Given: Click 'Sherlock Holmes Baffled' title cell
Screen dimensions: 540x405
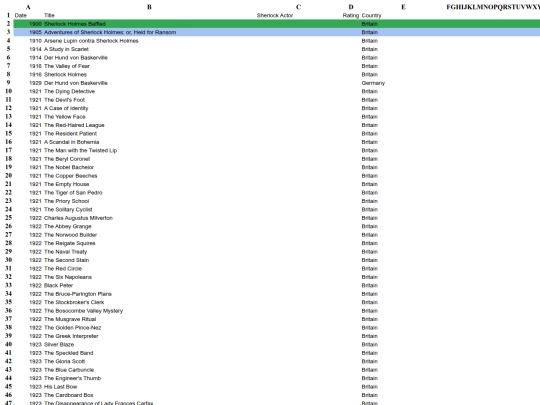Looking at the screenshot, I should (75, 24).
